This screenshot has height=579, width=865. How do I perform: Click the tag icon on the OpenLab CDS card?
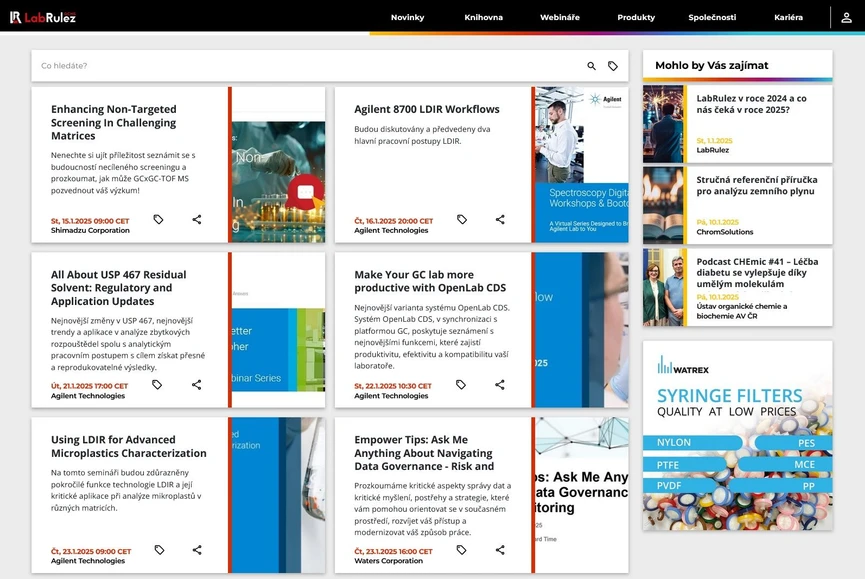(x=460, y=384)
